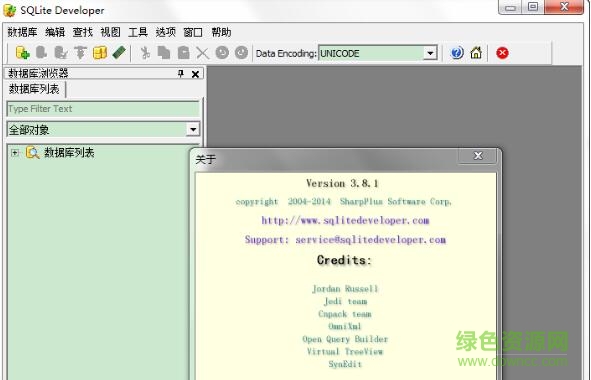This screenshot has width=591, height=380.
Task: Close the 关于 about dialog
Action: coord(478,155)
